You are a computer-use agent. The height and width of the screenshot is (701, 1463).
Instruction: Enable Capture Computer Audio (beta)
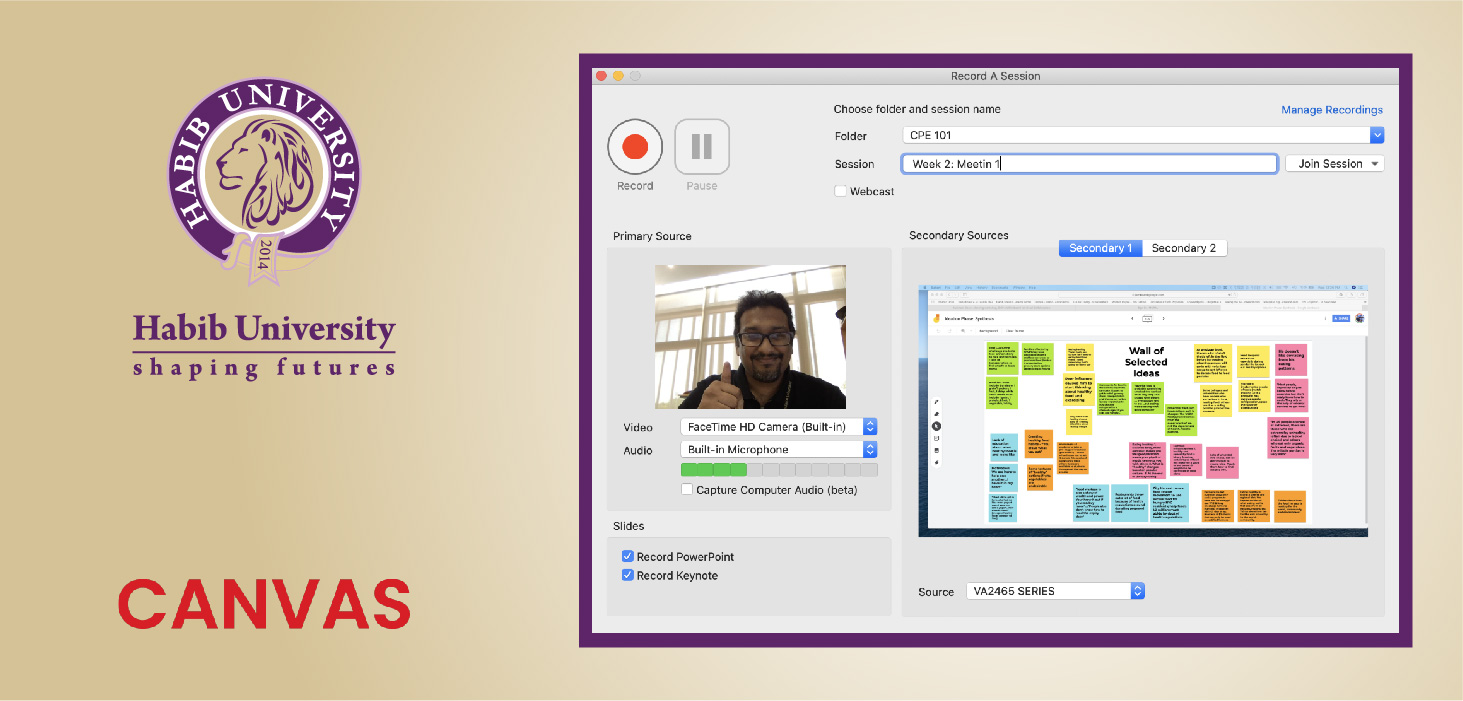pos(687,490)
